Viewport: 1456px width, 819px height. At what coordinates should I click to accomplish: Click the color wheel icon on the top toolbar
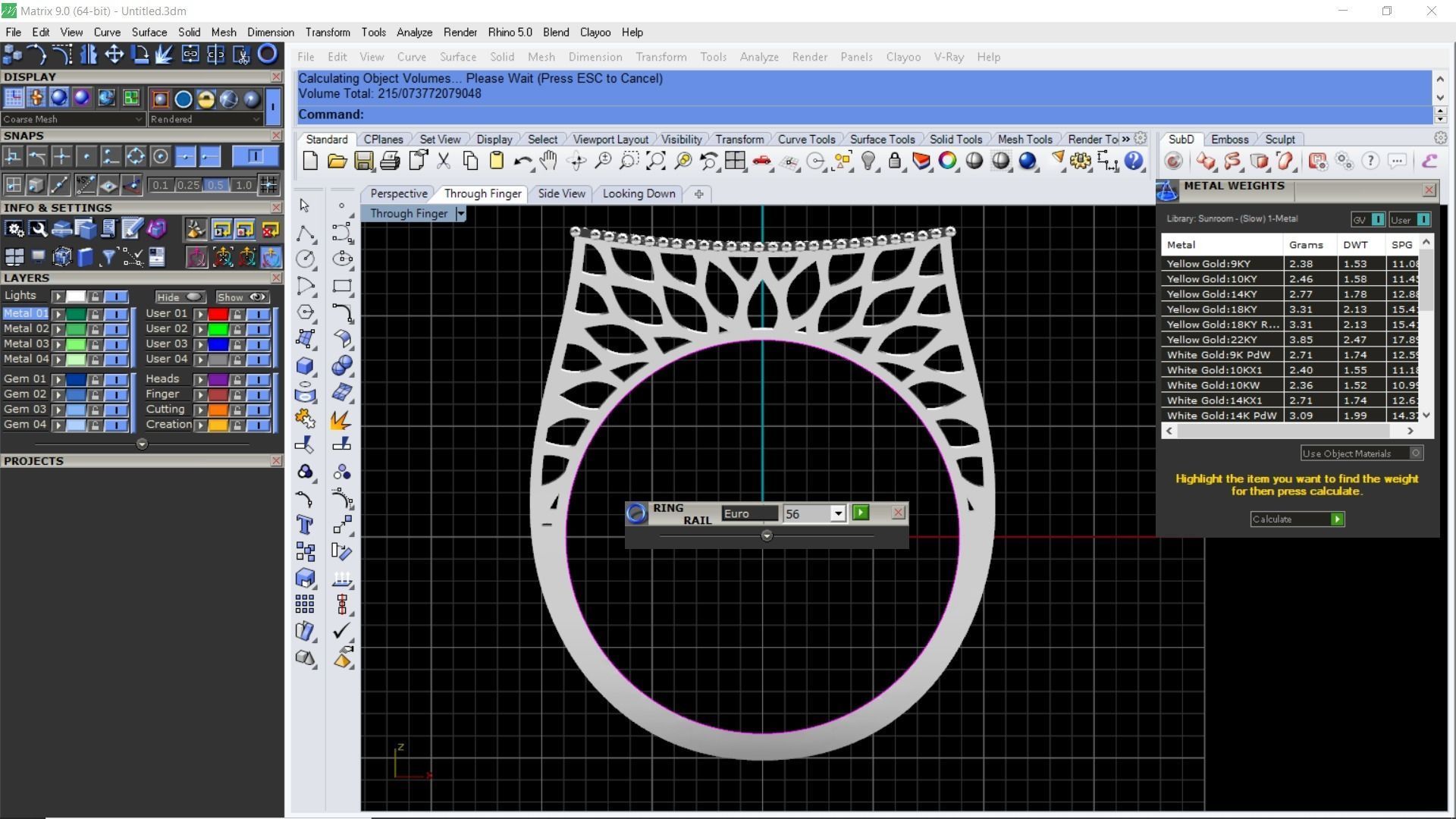coord(947,161)
